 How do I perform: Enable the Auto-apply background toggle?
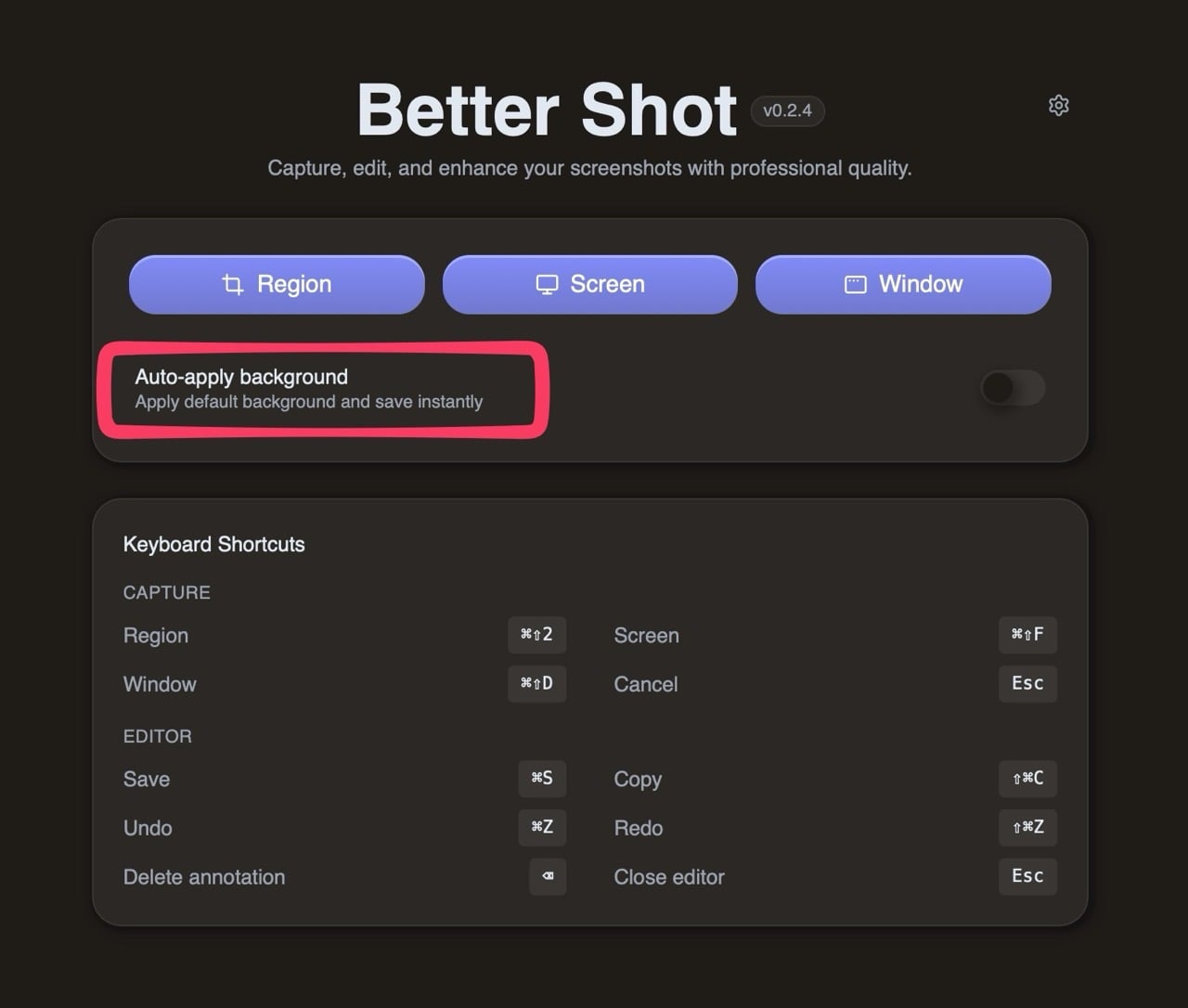tap(1012, 388)
